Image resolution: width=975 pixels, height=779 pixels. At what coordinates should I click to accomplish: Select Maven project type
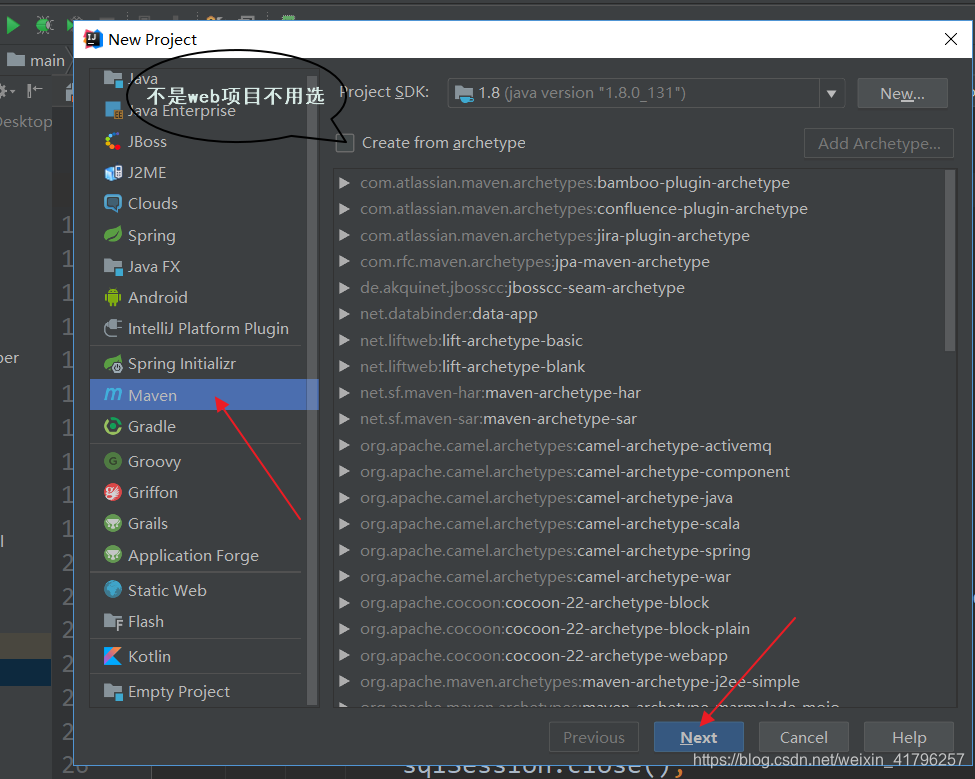pyautogui.click(x=204, y=395)
